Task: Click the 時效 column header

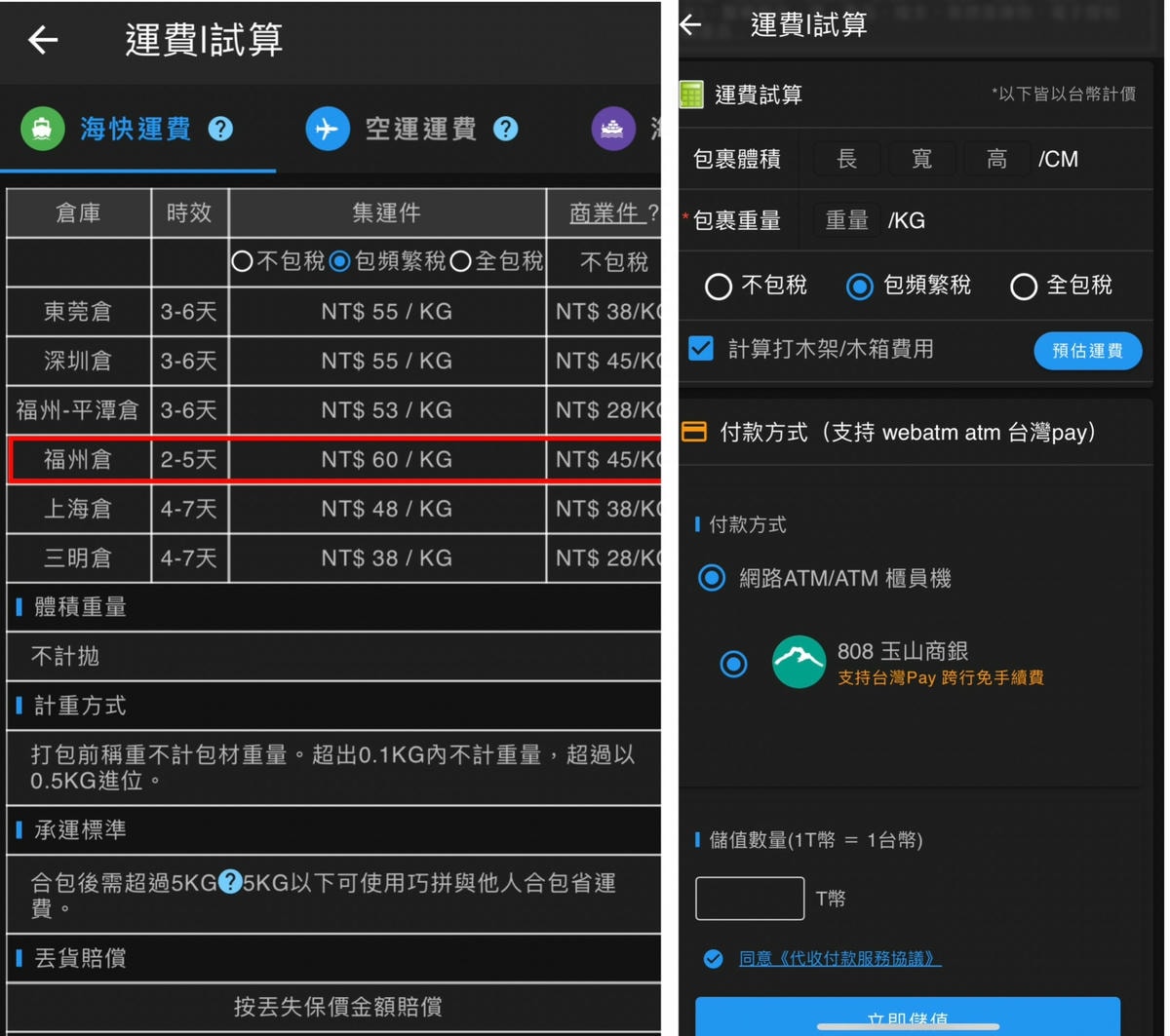Action: click(x=189, y=213)
